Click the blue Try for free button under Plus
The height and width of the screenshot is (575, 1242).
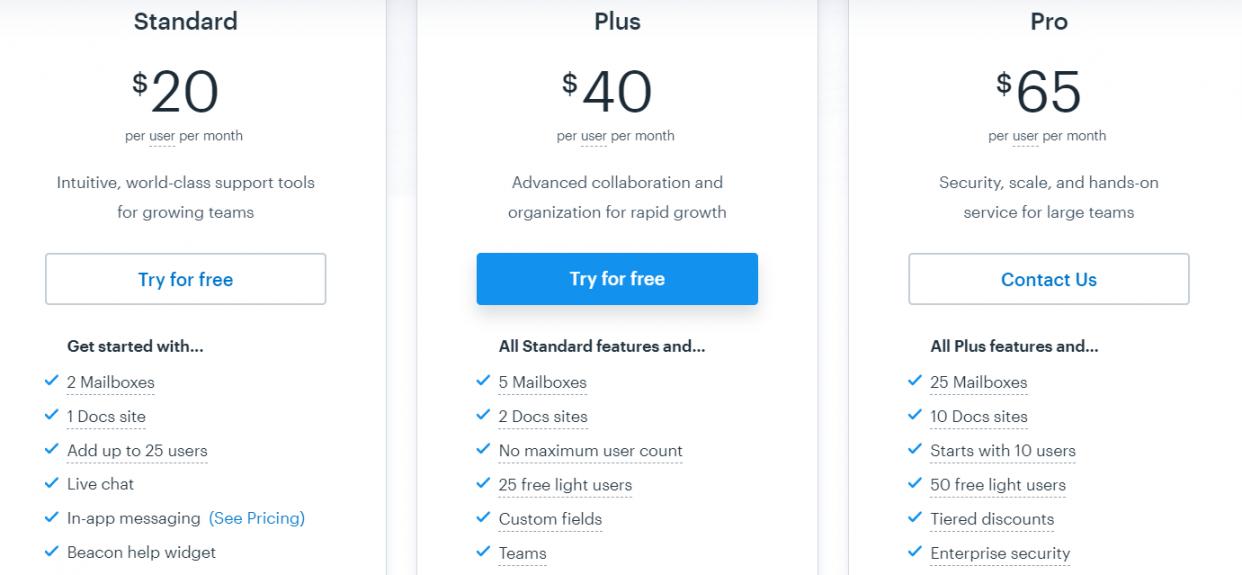tap(617, 279)
